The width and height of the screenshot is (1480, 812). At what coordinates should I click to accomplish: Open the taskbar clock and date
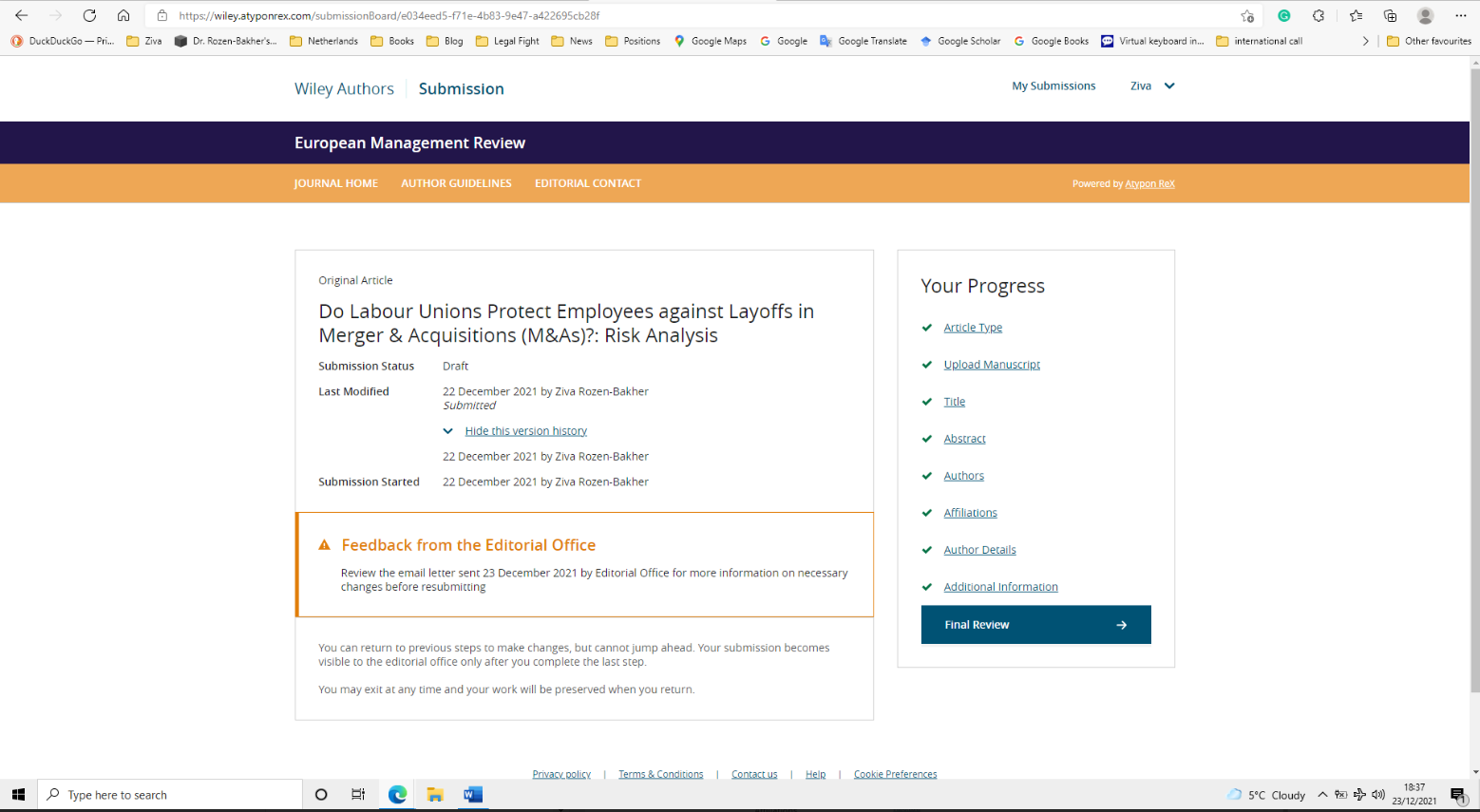[1414, 795]
